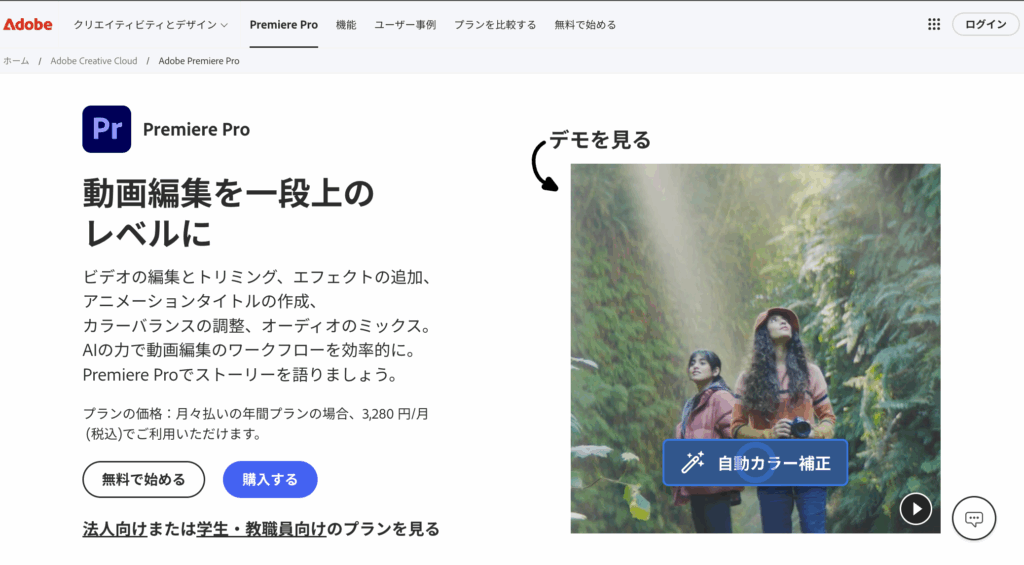Open the chat support bubble

tap(974, 519)
